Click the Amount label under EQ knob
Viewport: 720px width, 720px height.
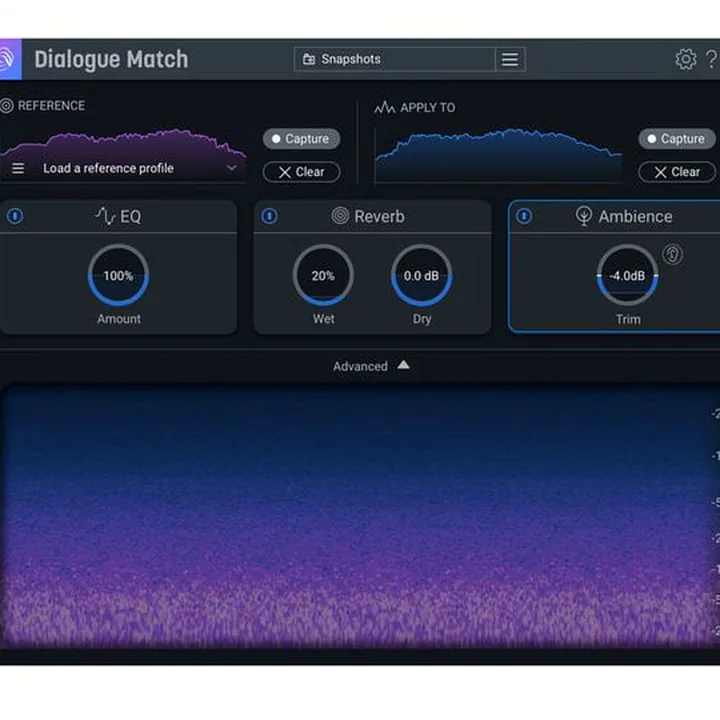click(x=118, y=319)
